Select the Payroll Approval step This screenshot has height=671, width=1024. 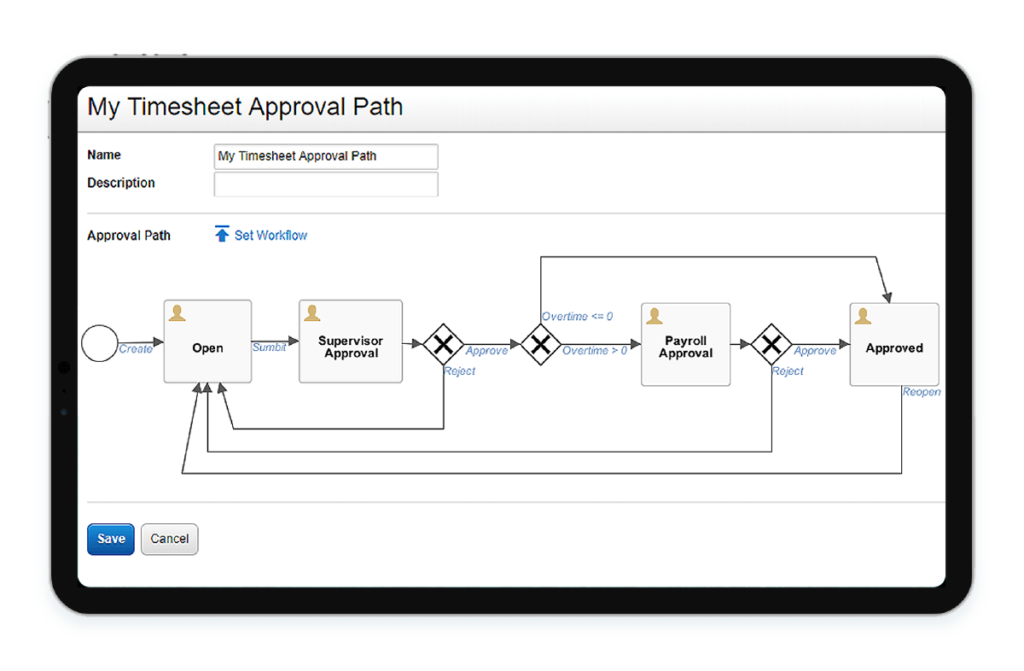(685, 345)
